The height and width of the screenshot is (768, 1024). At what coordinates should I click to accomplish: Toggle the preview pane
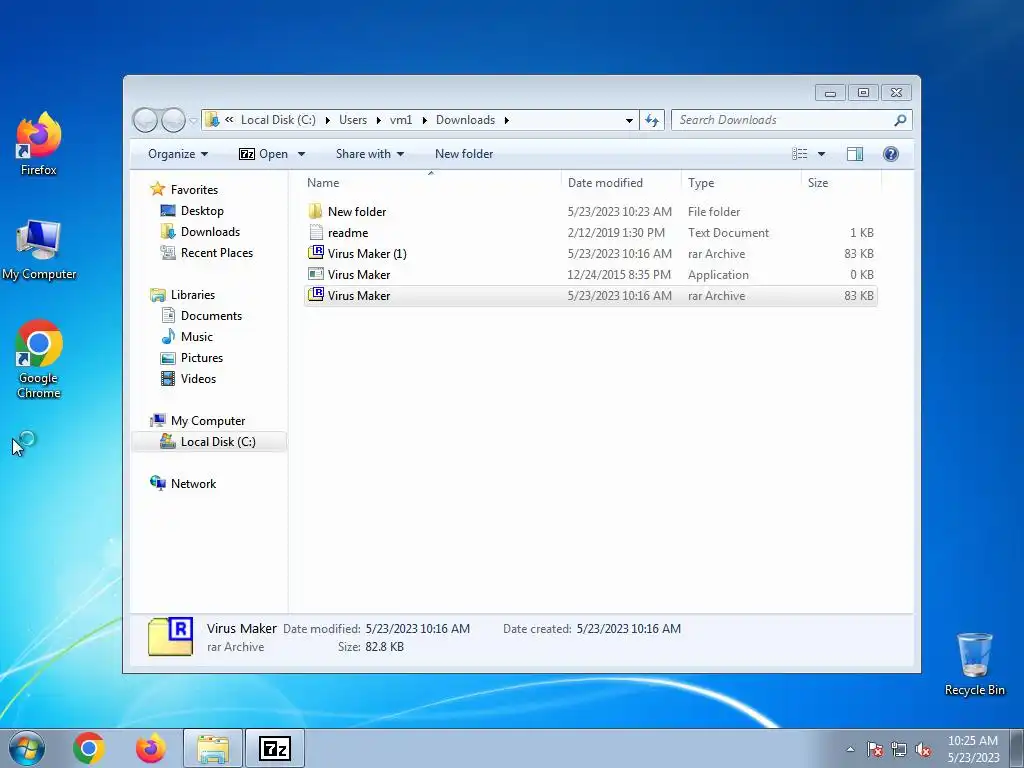[x=855, y=154]
